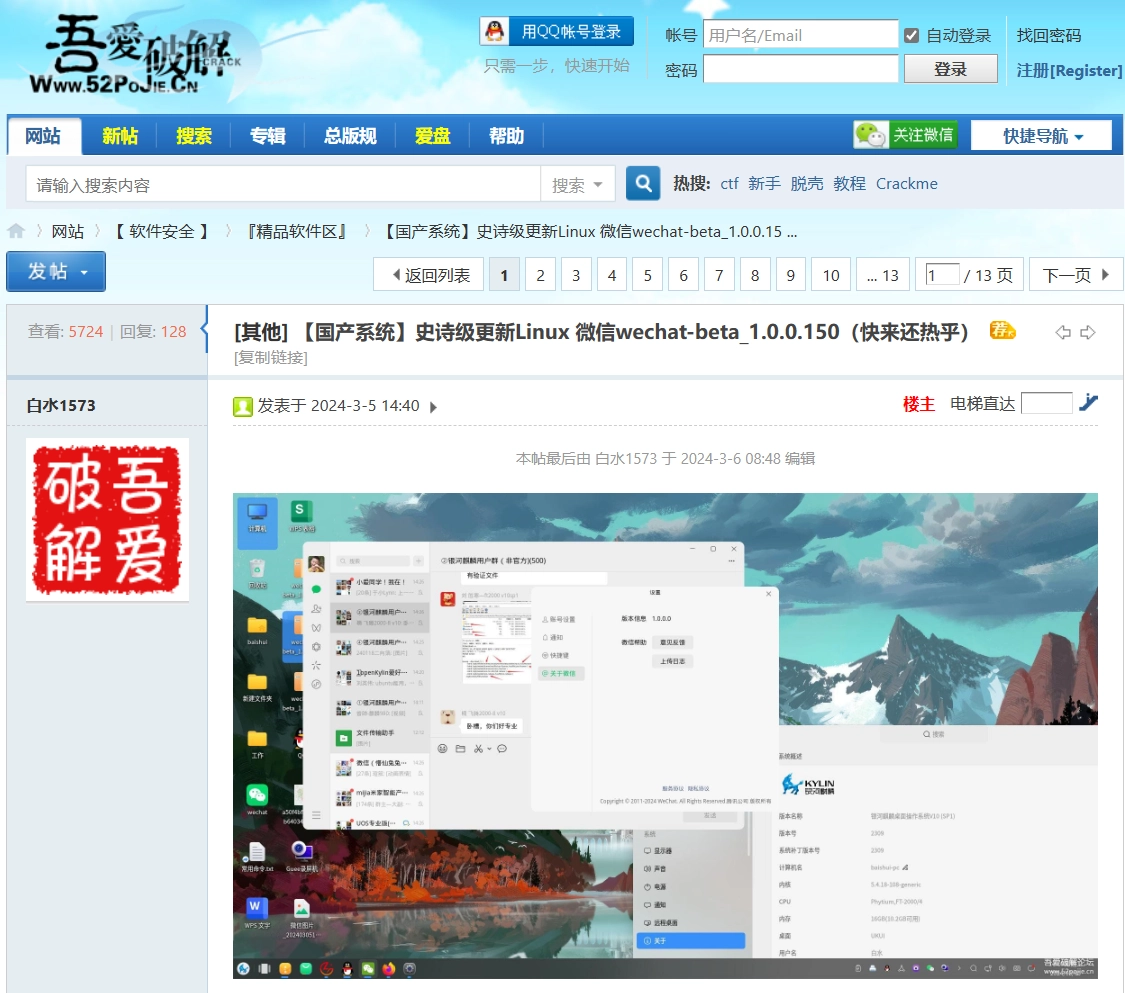Select the 网站 nav tab

point(44,136)
